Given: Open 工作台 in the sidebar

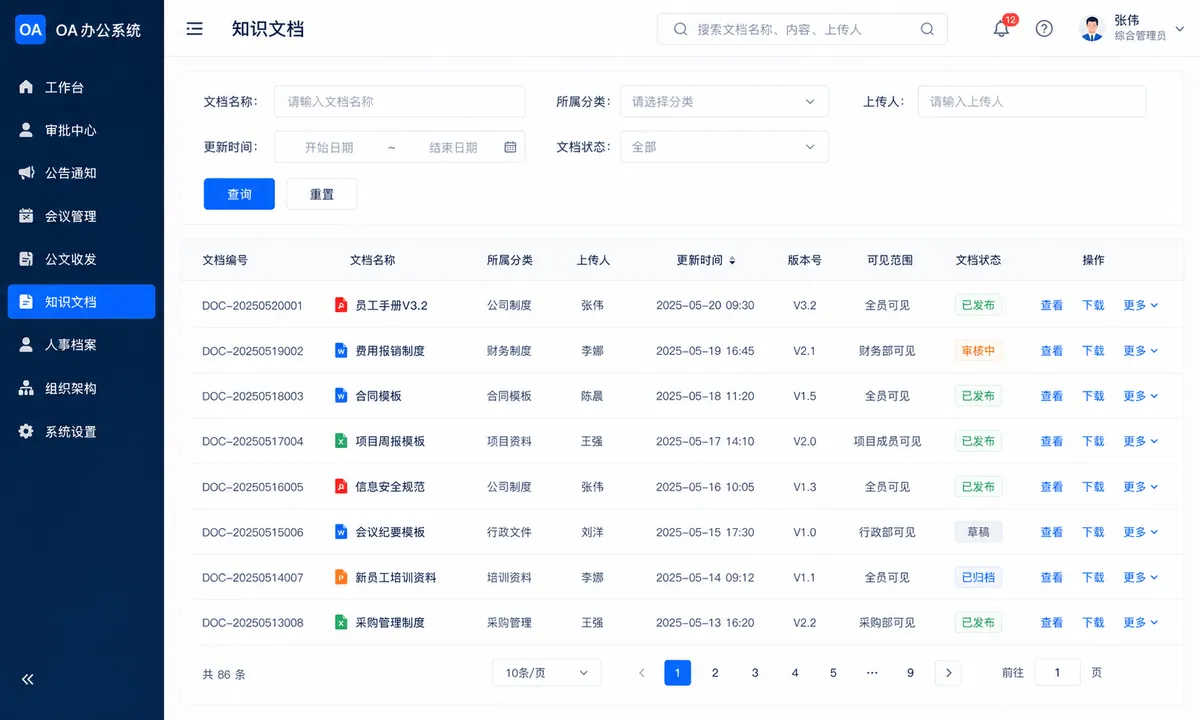Looking at the screenshot, I should 82,87.
